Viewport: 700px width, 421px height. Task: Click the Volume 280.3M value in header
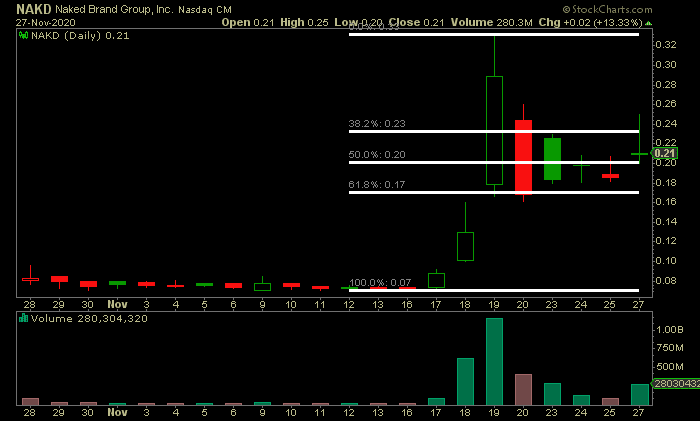pos(492,22)
